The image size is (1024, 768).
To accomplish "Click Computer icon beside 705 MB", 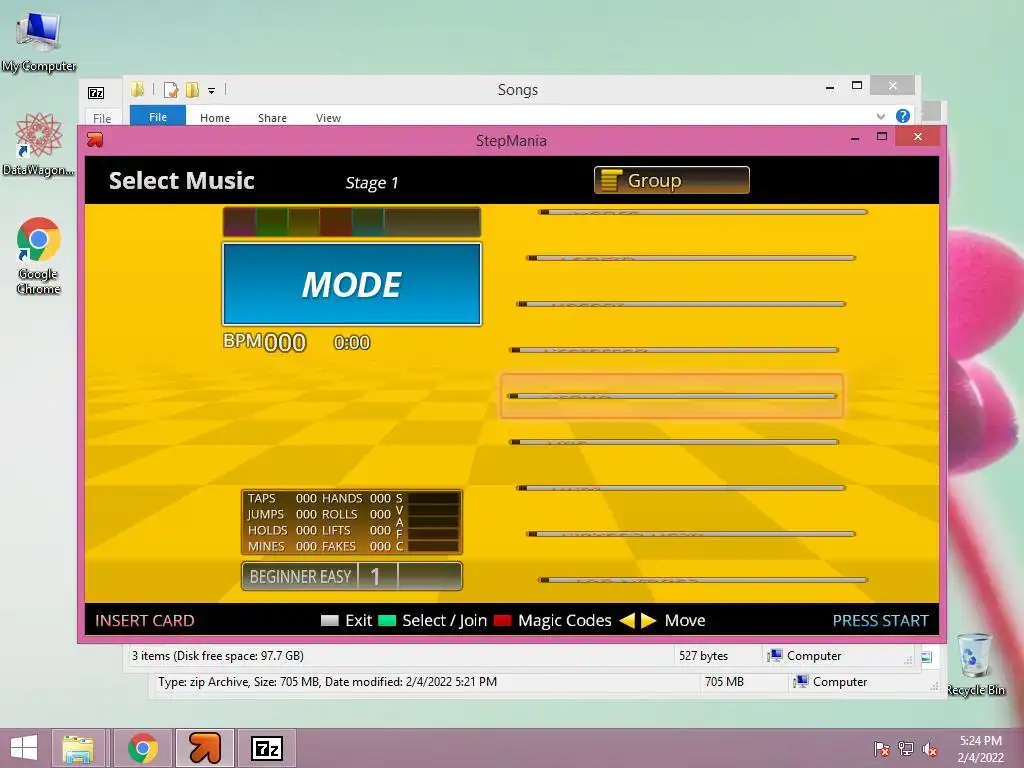I will 800,681.
